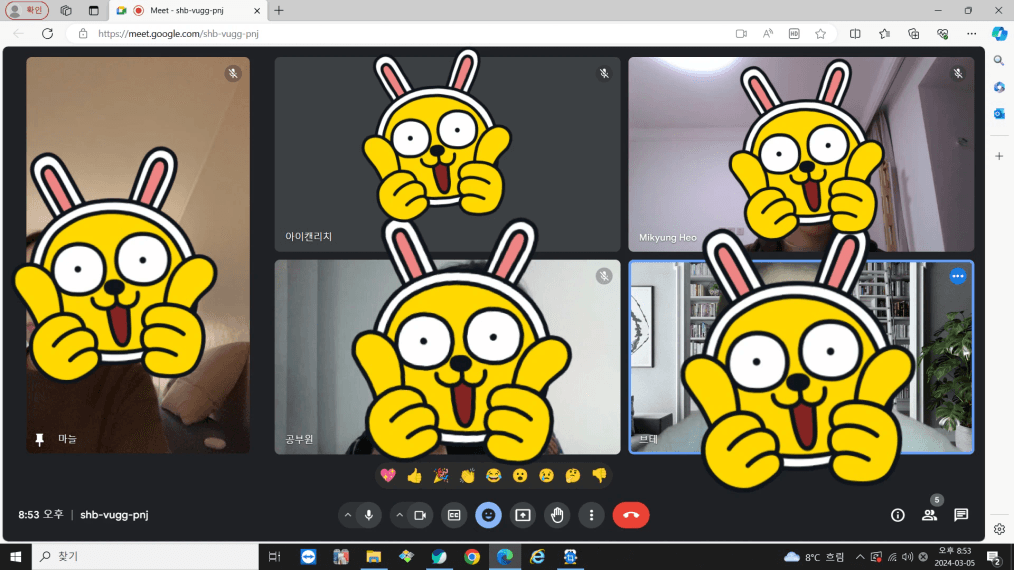
Task: Open TeamViewer from taskbar
Action: pyautogui.click(x=308, y=556)
